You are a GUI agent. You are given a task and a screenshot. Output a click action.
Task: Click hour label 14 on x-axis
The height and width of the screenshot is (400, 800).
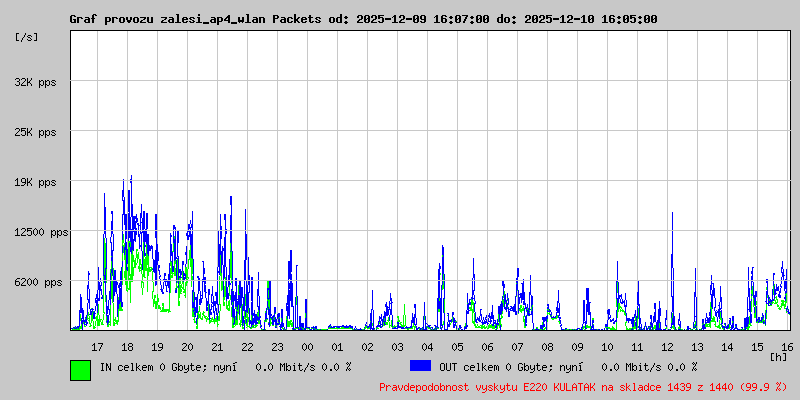pos(728,347)
